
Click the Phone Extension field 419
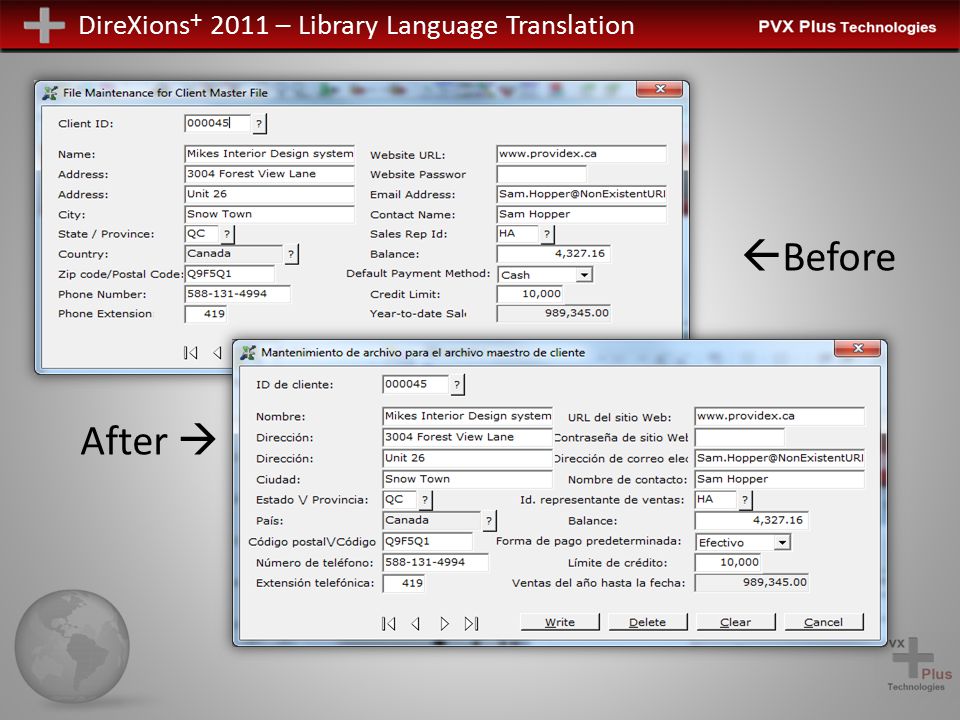[x=206, y=314]
